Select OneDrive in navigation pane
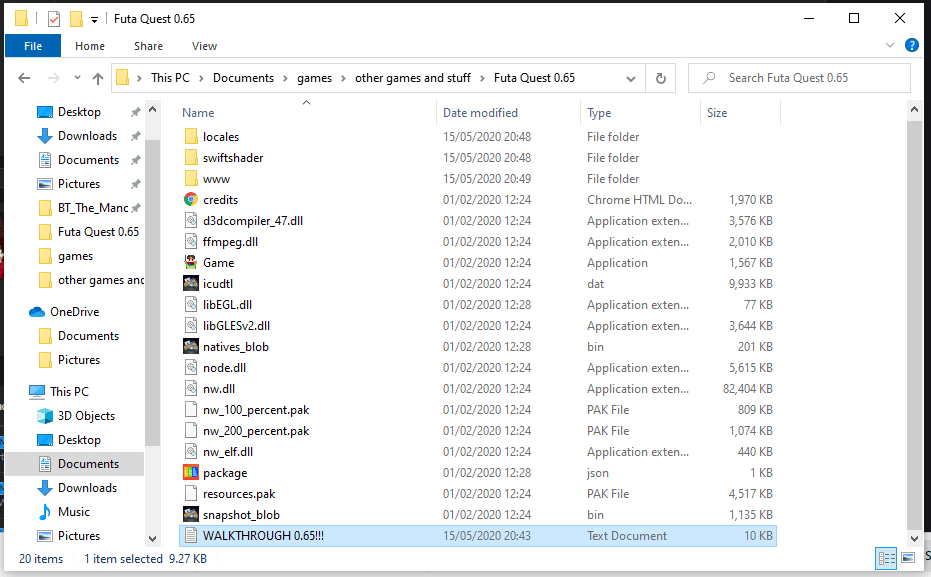The height and width of the screenshot is (577, 931). 74,312
